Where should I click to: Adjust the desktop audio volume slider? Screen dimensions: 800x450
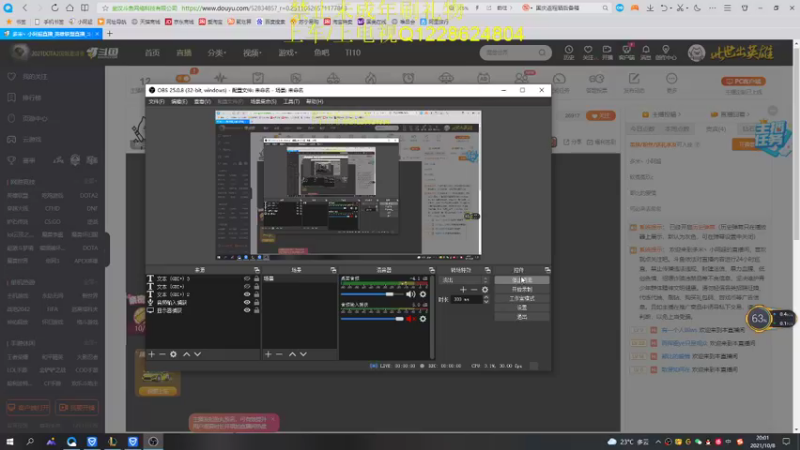click(372, 294)
